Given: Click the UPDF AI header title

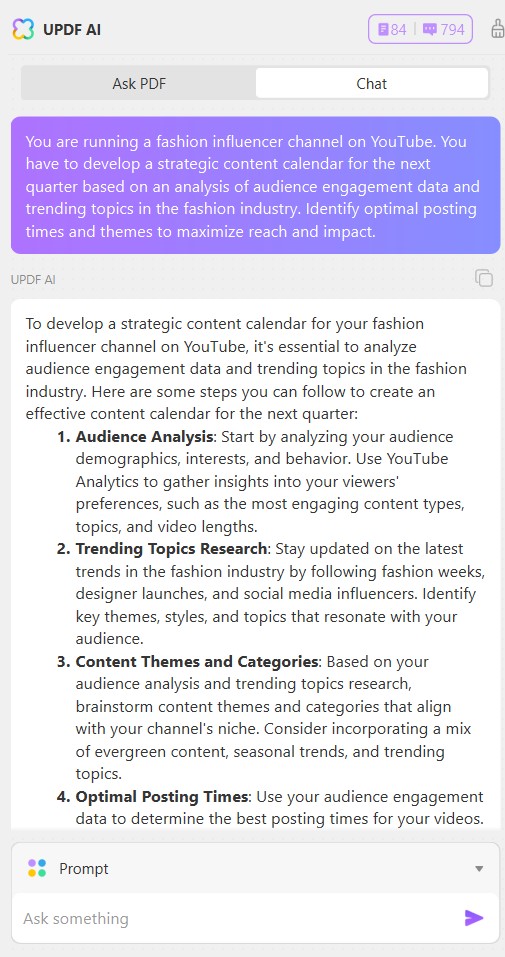Looking at the screenshot, I should (72, 29).
